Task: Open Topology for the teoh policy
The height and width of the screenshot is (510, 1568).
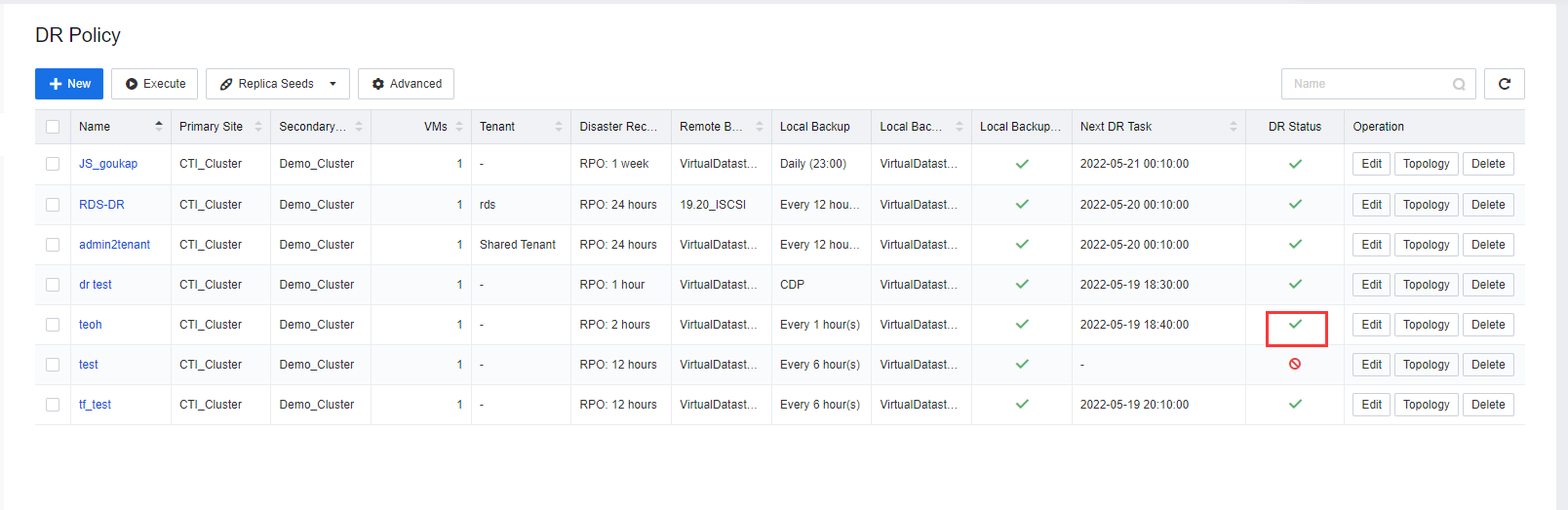Action: click(x=1426, y=325)
